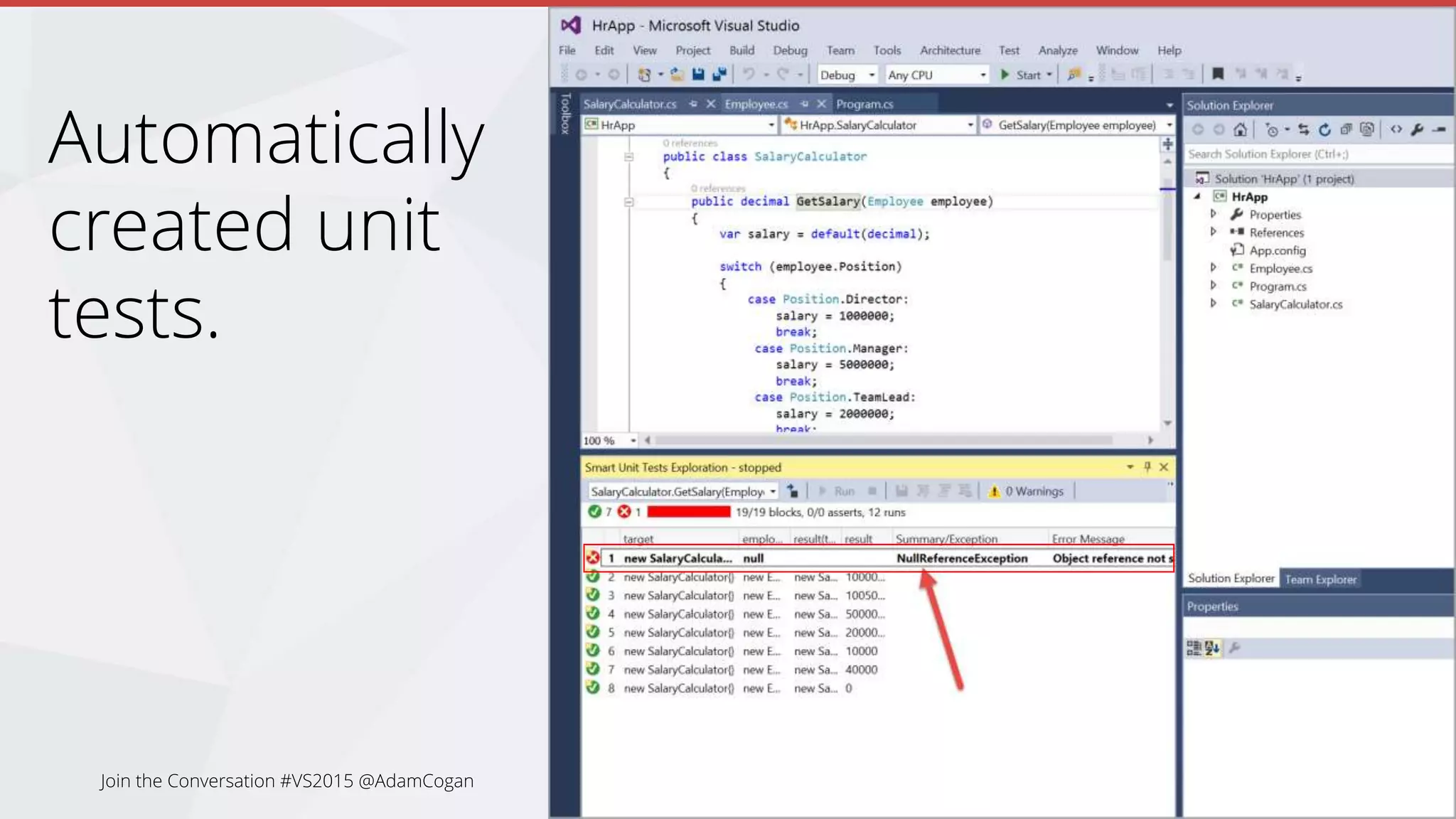The image size is (1456, 819).
Task: Open the File menu
Action: [x=567, y=50]
